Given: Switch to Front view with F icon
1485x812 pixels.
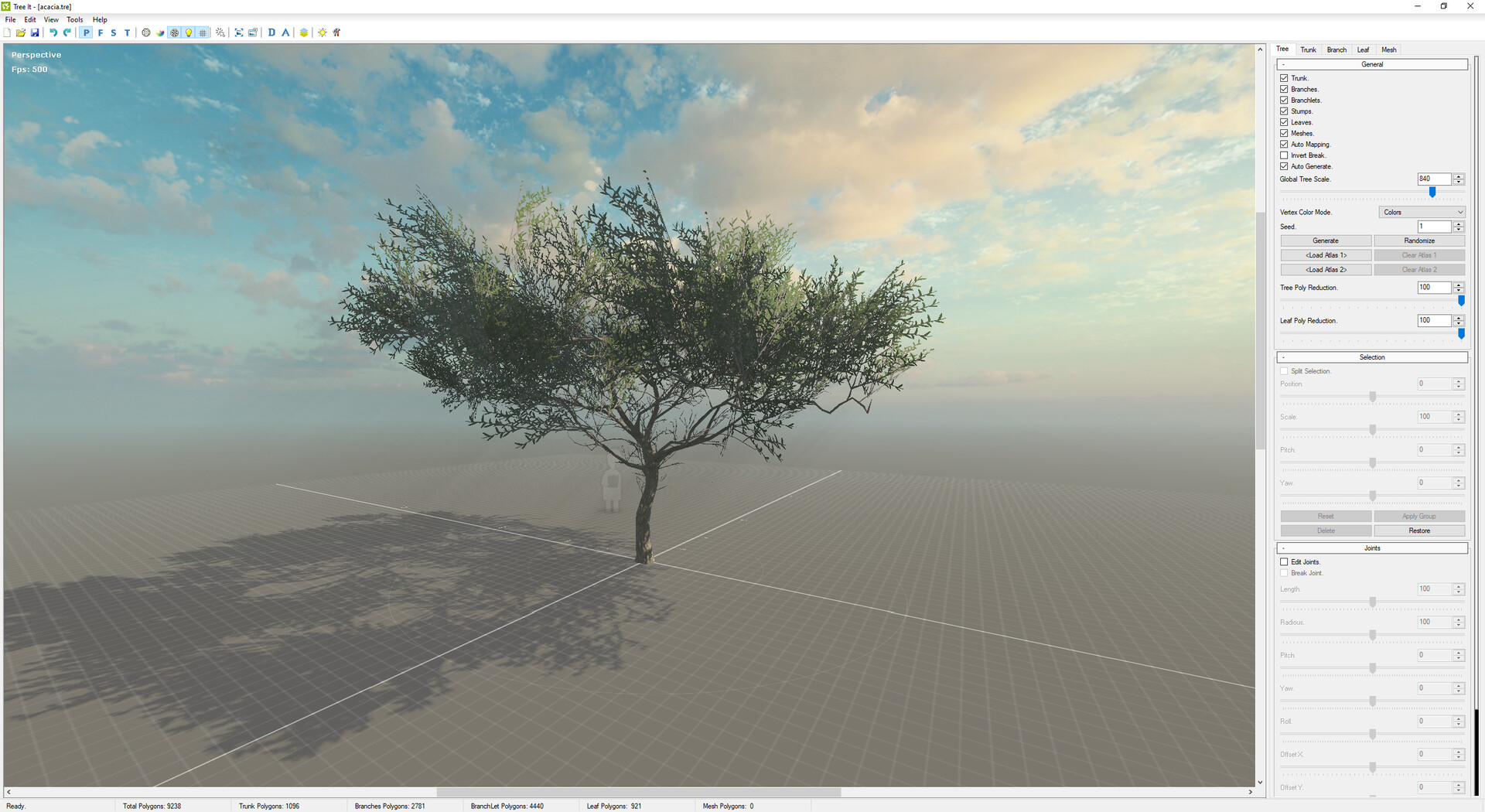Looking at the screenshot, I should point(101,32).
